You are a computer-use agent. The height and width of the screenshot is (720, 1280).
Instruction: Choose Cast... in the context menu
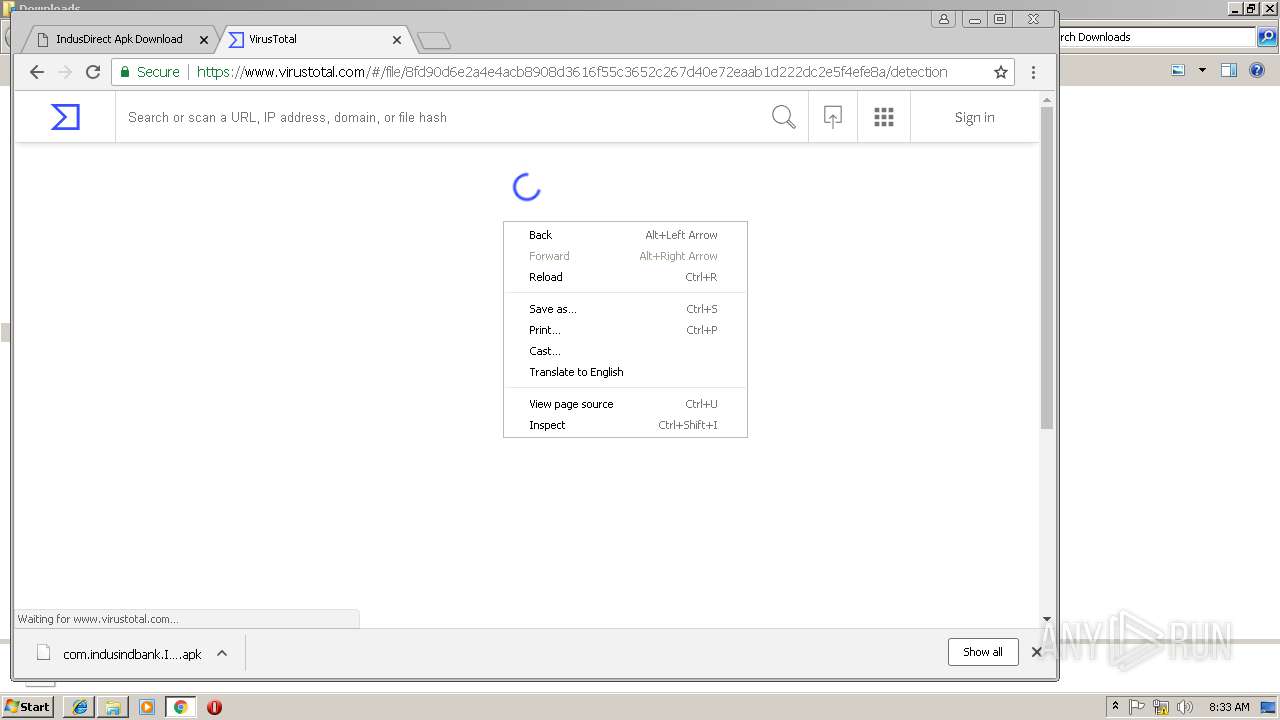[x=625, y=351]
